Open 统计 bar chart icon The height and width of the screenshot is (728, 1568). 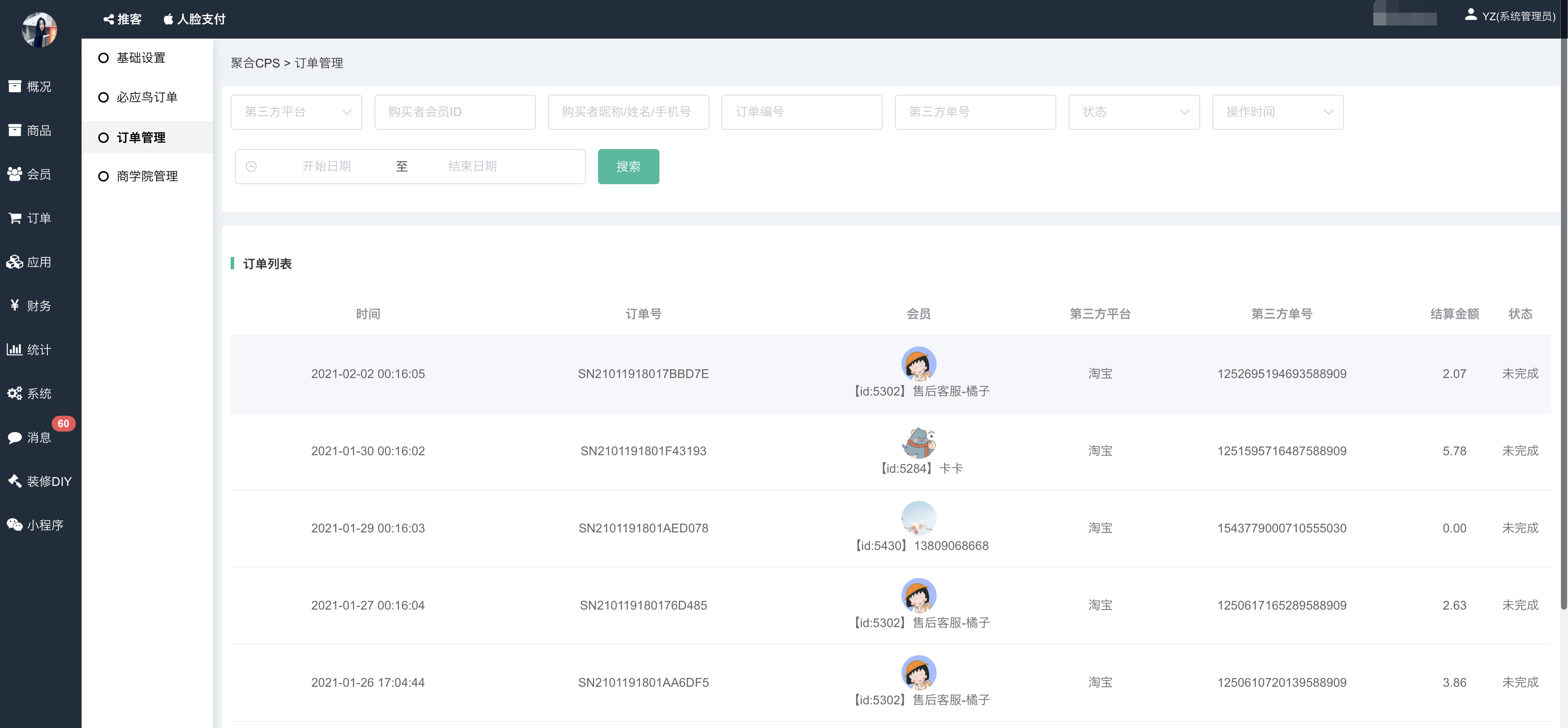14,350
